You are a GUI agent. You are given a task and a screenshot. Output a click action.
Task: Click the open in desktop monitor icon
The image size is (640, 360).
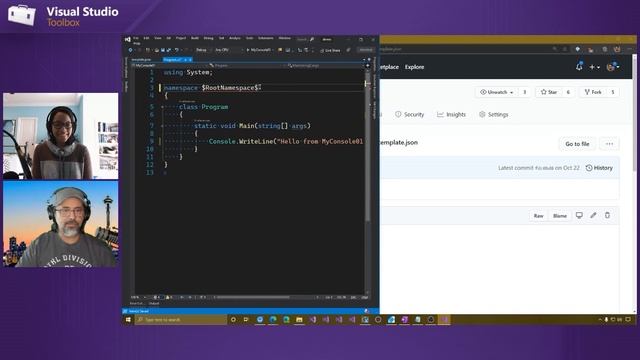[x=579, y=215]
